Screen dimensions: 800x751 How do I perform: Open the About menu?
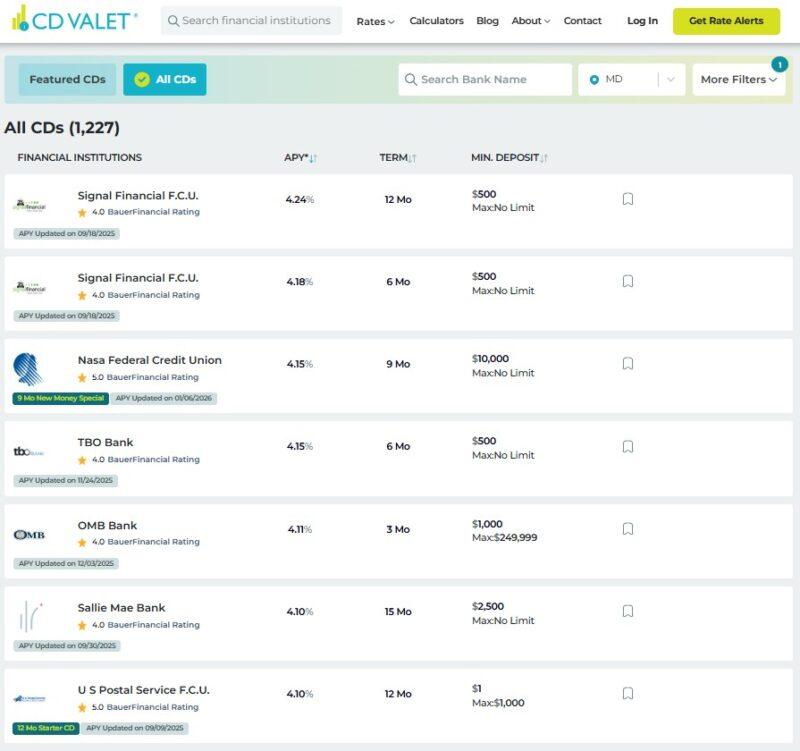(530, 21)
